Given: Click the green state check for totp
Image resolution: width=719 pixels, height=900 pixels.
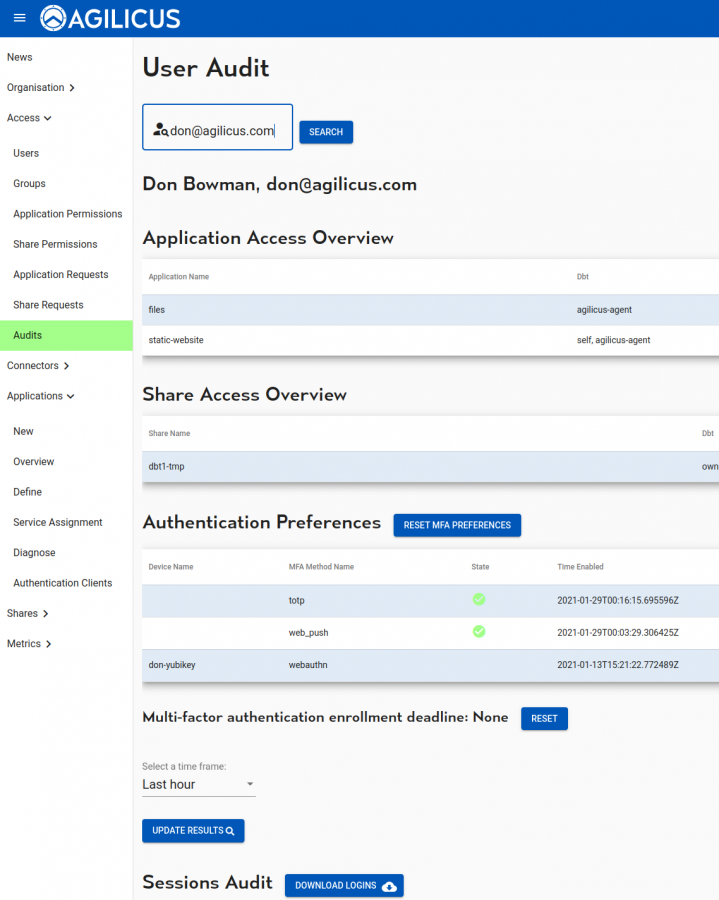Looking at the screenshot, I should (479, 599).
